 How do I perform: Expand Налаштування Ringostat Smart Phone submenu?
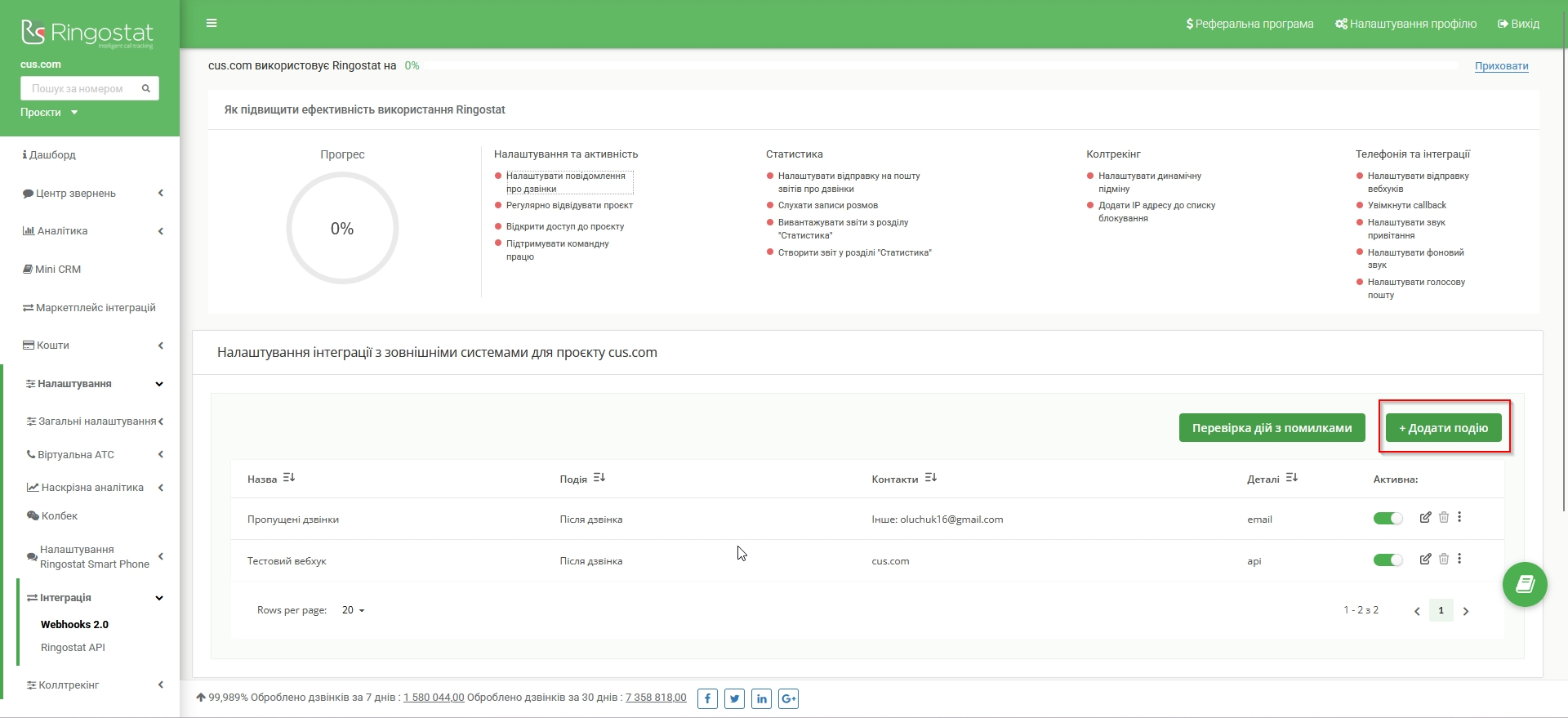pos(161,556)
